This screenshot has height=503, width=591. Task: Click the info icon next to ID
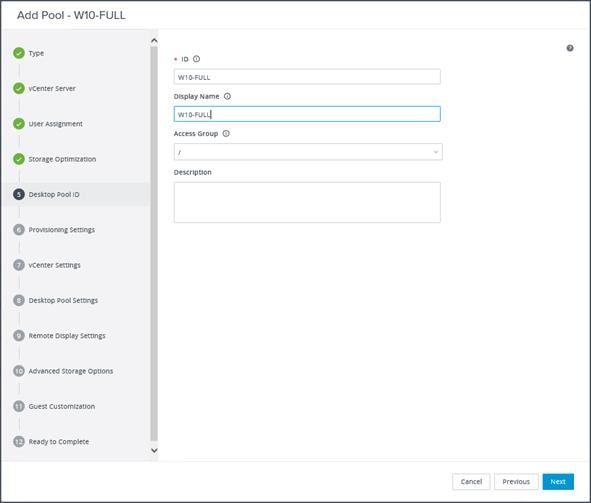(x=196, y=59)
